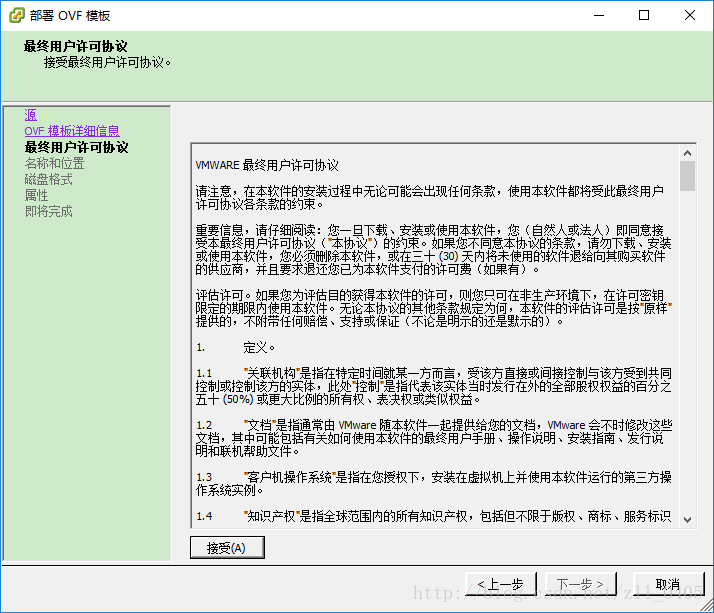The height and width of the screenshot is (613, 714).
Task: Open the OVF 模板详细信息 step link
Action: tap(72, 131)
